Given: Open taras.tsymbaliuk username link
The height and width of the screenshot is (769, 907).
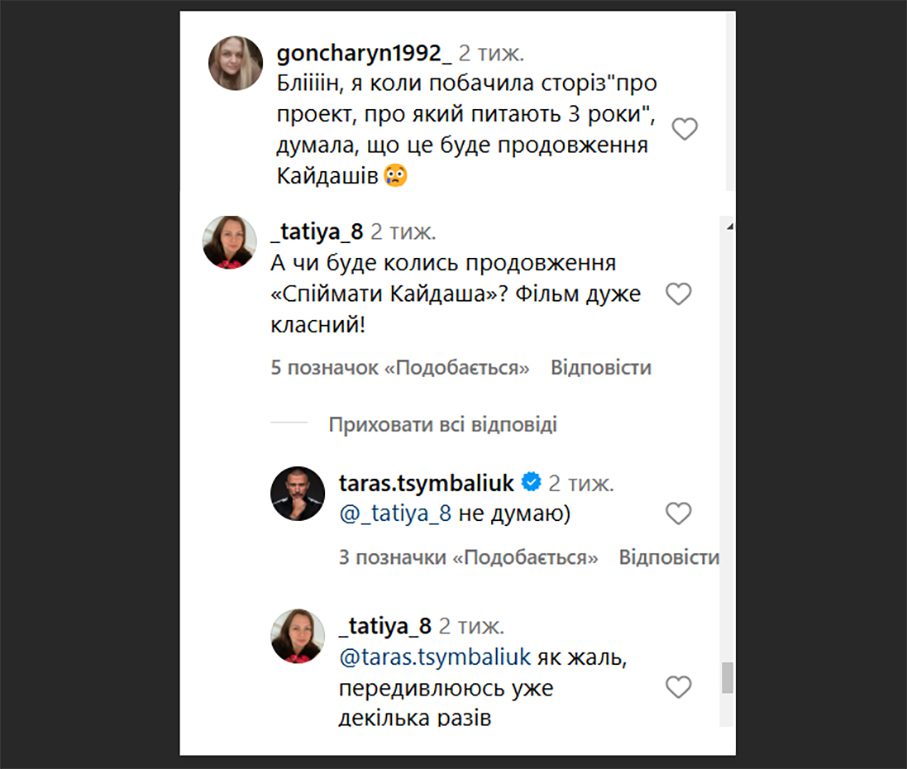Looking at the screenshot, I should pyautogui.click(x=426, y=484).
